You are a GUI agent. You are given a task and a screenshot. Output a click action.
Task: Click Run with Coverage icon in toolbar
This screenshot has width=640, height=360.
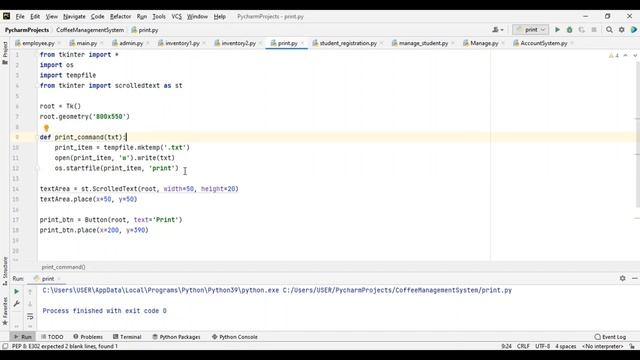coord(582,30)
